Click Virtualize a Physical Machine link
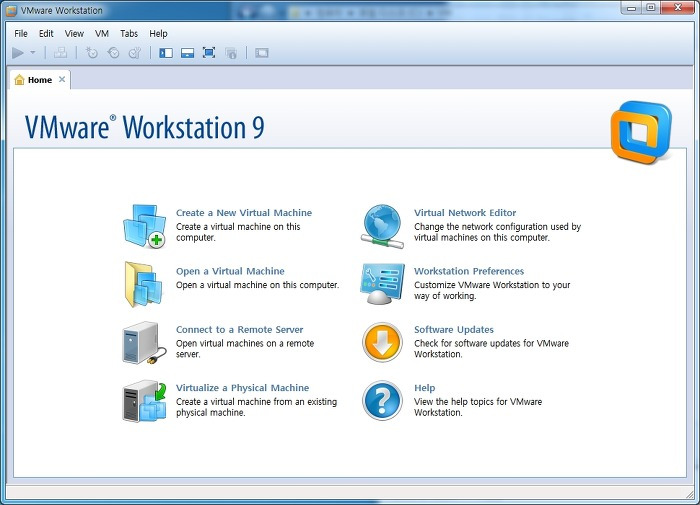 [242, 388]
